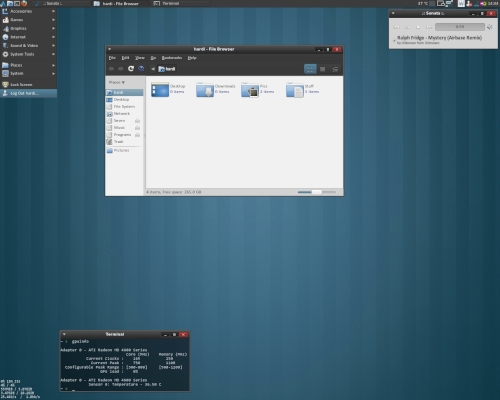Select File System in sidebar
This screenshot has height=400, width=500.
(x=124, y=107)
